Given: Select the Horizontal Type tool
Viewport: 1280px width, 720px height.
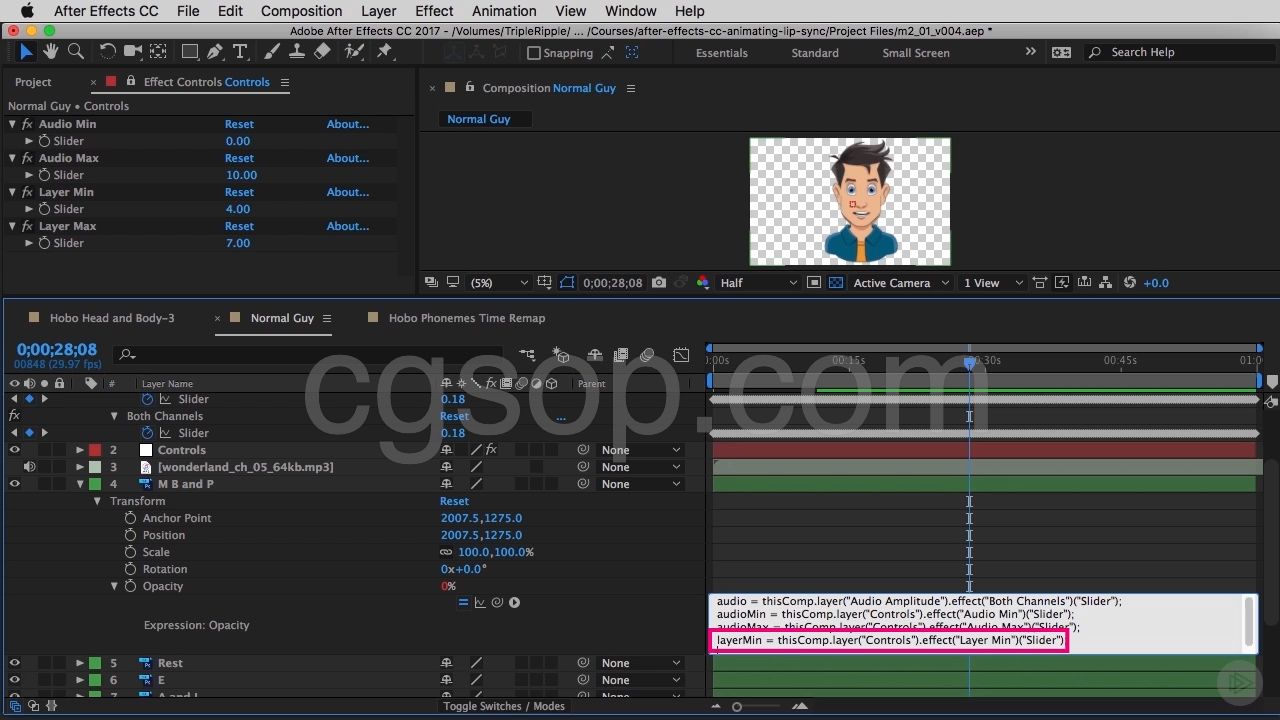Looking at the screenshot, I should (240, 52).
